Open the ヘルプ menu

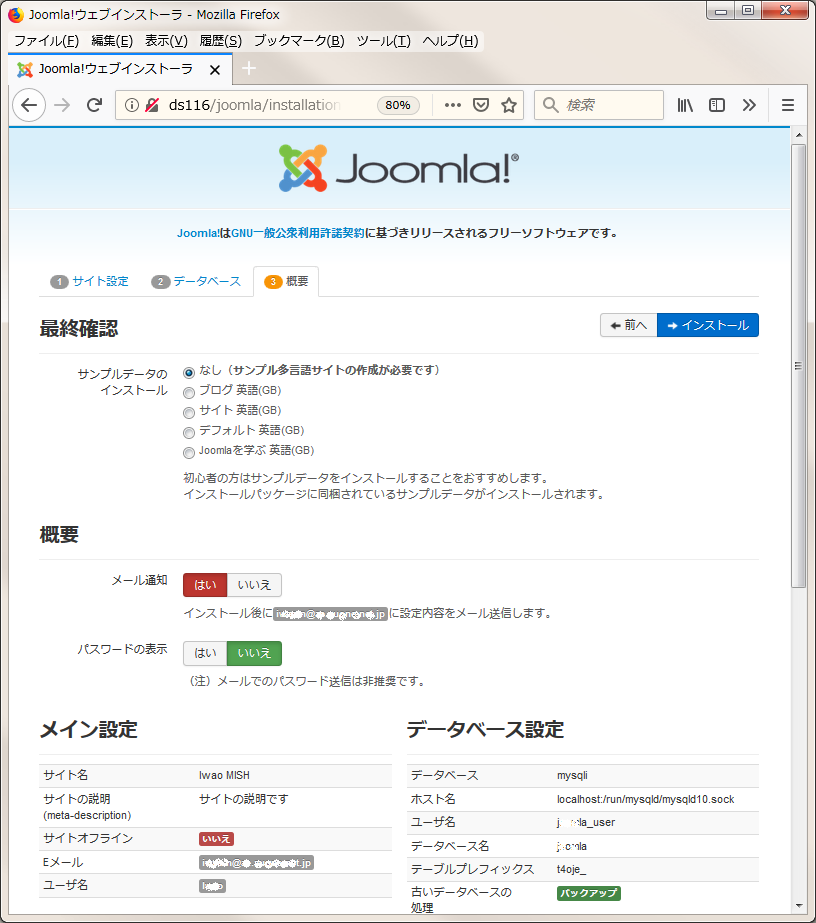click(x=450, y=41)
